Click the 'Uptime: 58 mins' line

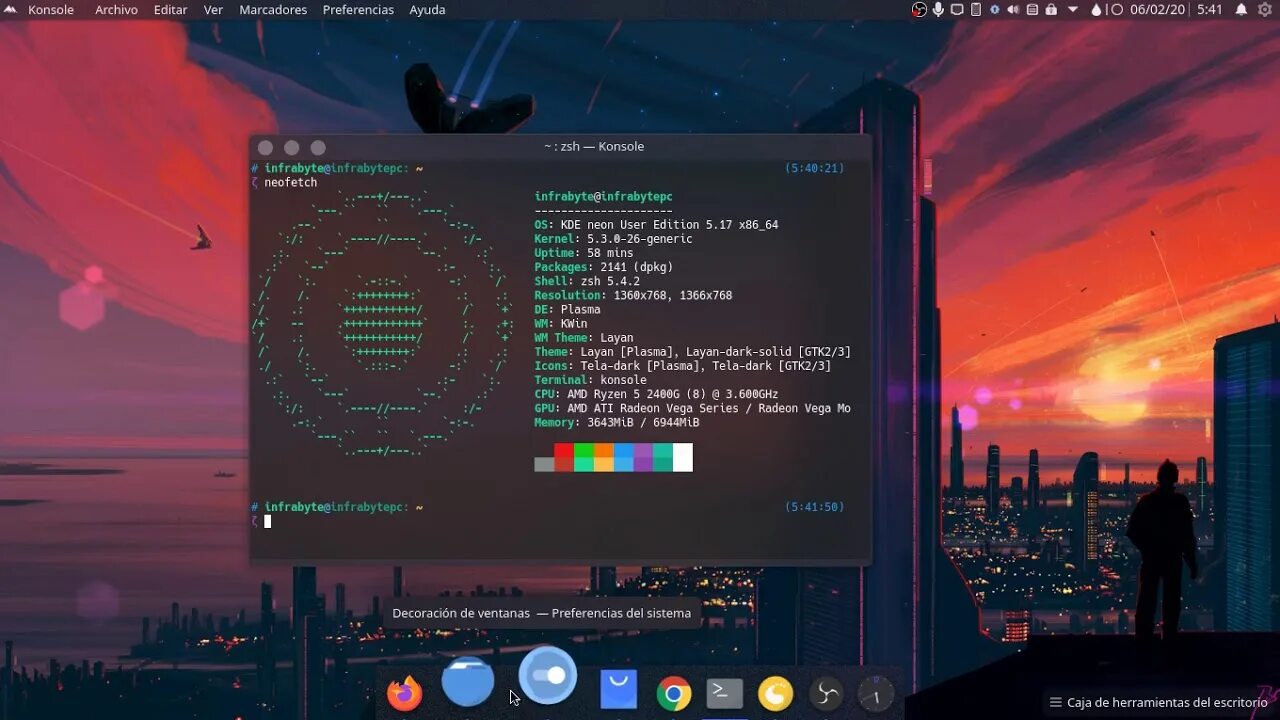[x=584, y=254]
